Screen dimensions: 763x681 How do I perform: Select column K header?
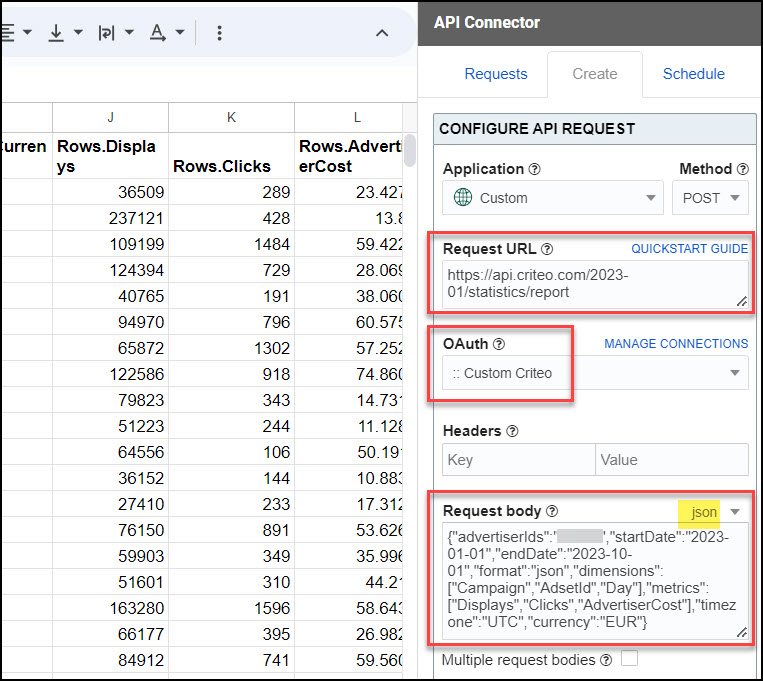[x=231, y=117]
